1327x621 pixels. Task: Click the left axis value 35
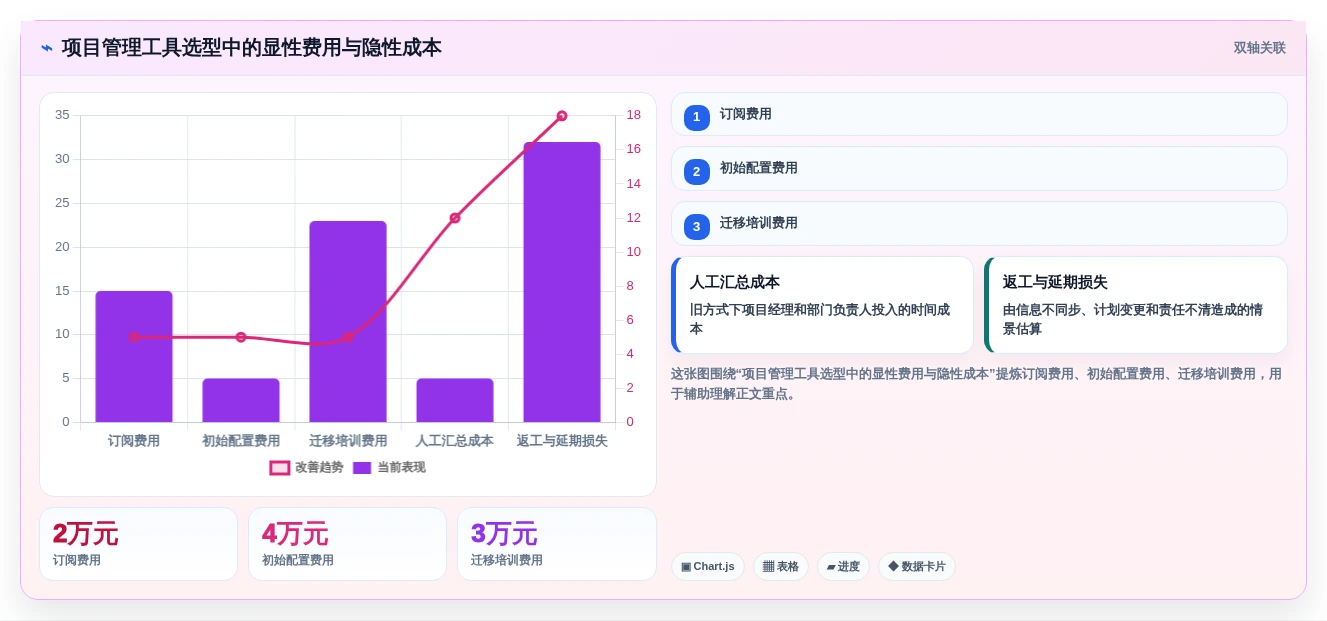click(62, 115)
